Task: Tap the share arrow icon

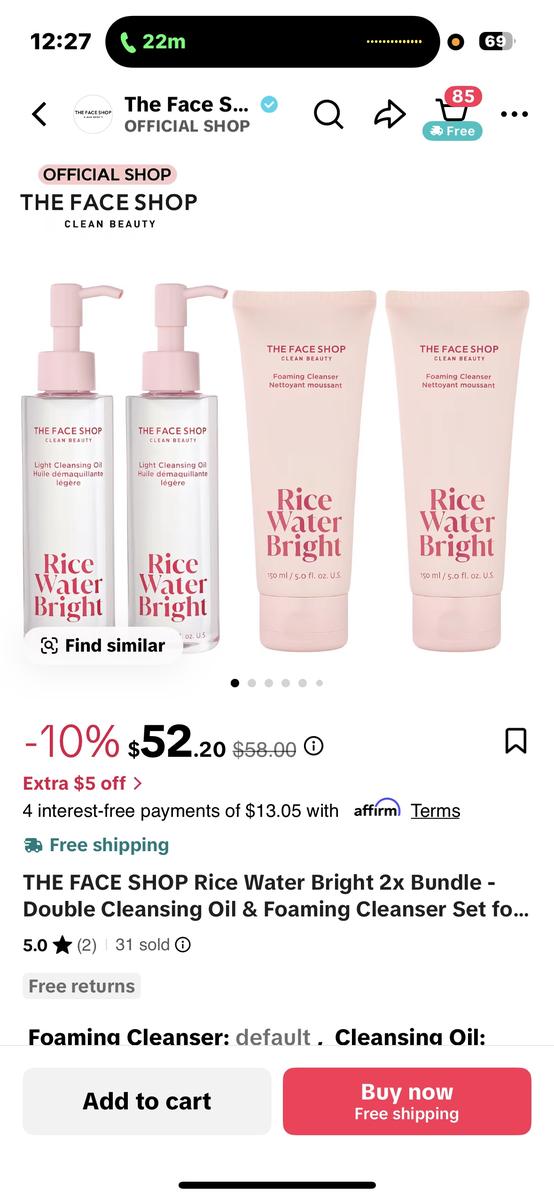Action: point(389,114)
